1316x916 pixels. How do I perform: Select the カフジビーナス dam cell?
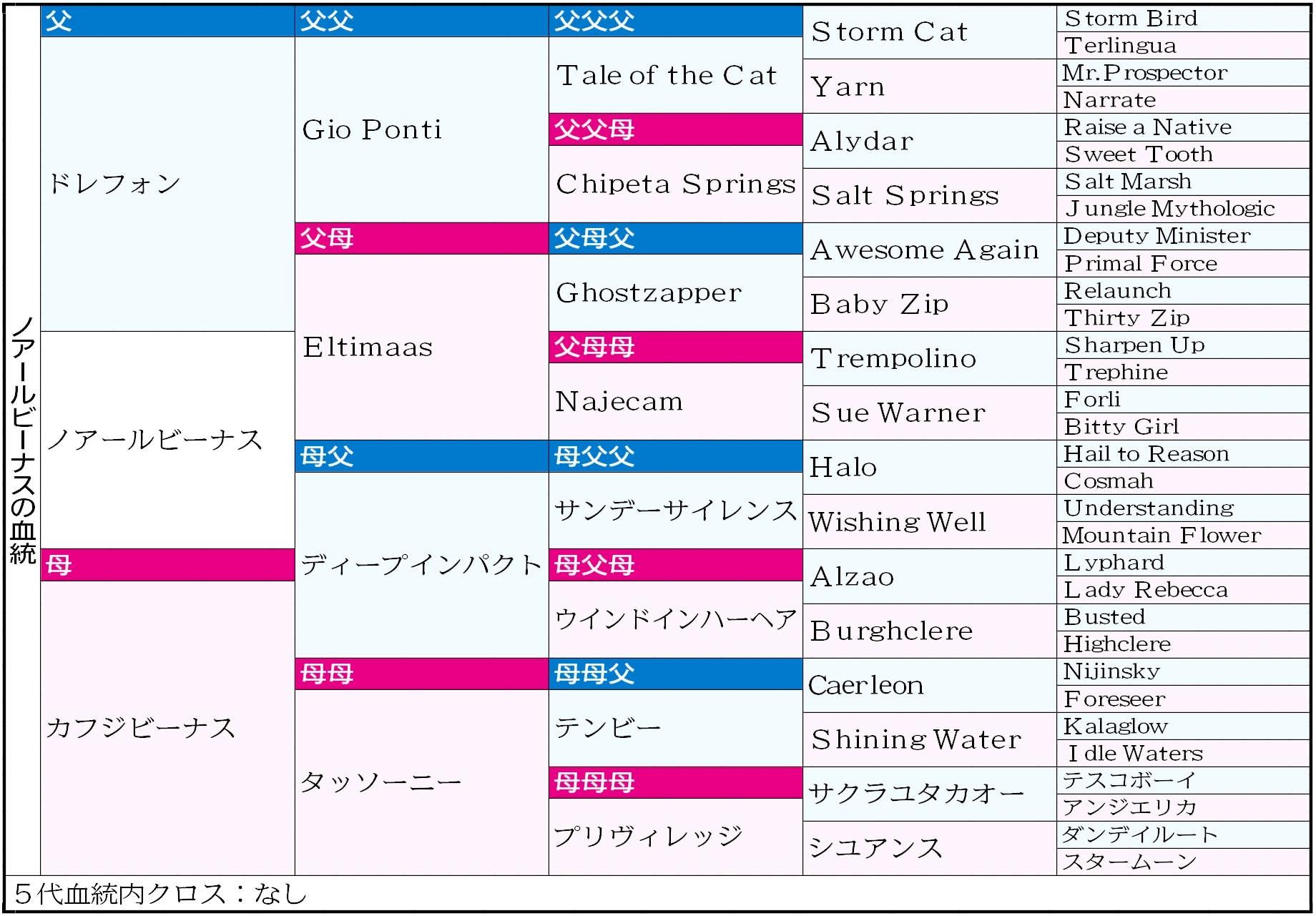point(141,728)
